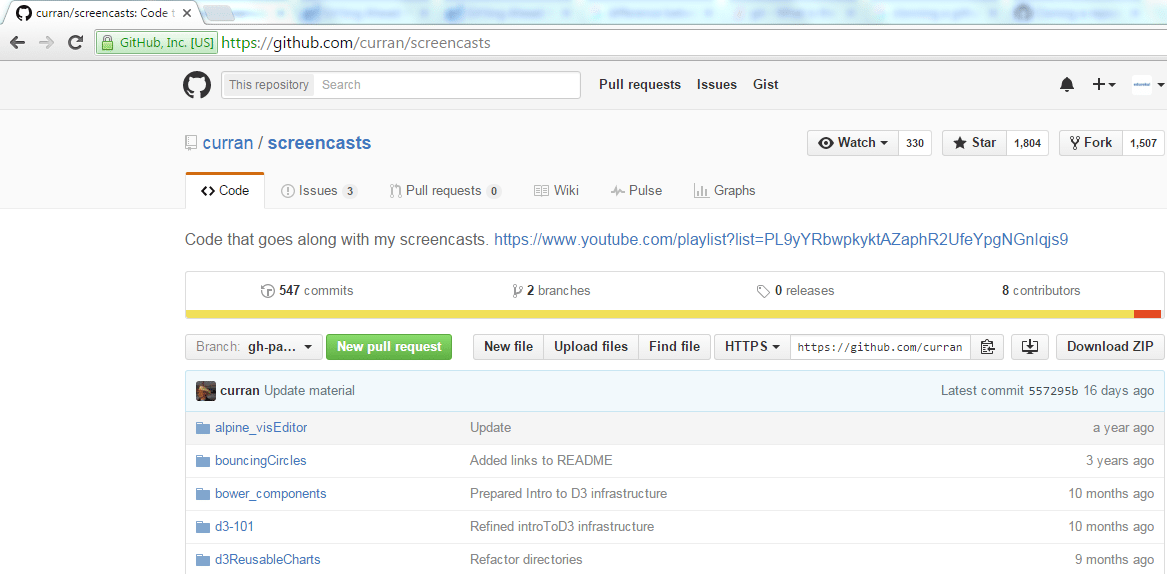Click the repository book icon
This screenshot has height=574, width=1167.
pos(191,143)
